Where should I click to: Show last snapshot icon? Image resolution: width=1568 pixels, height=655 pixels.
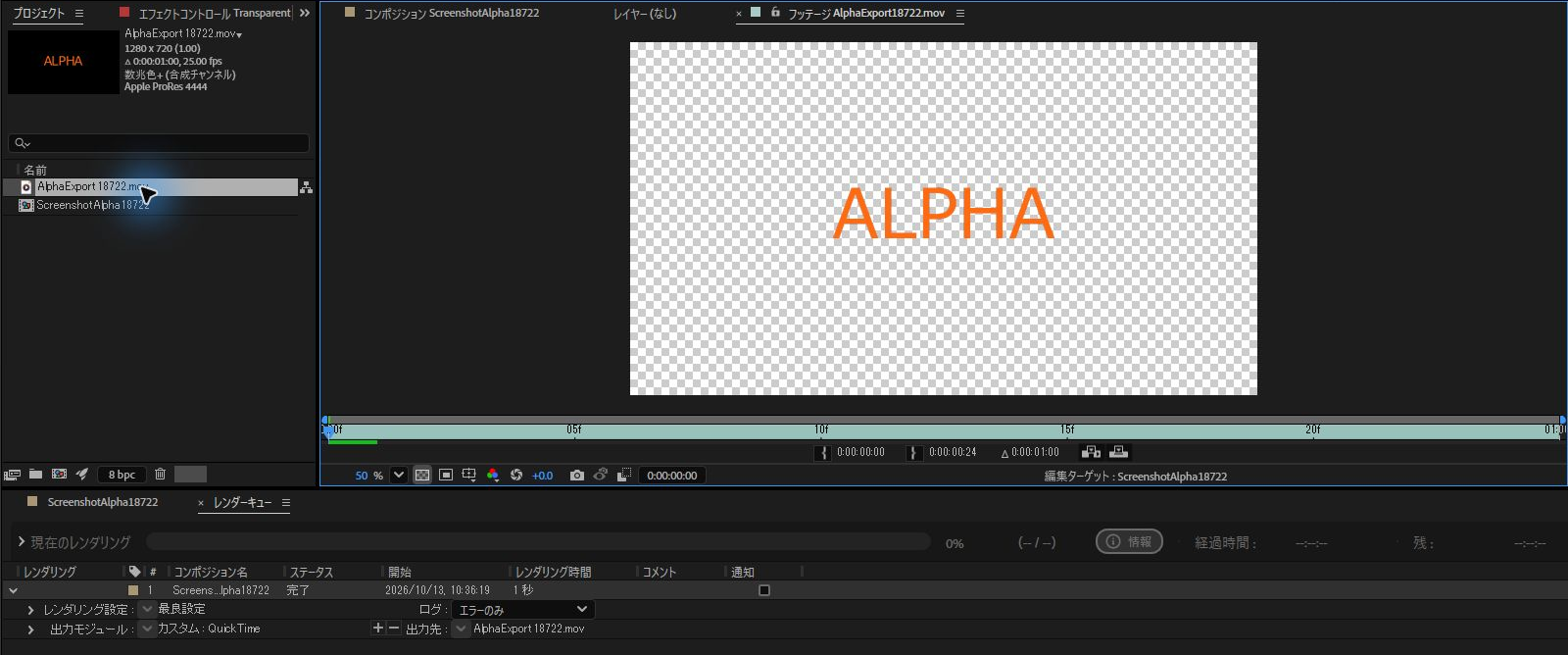(601, 476)
